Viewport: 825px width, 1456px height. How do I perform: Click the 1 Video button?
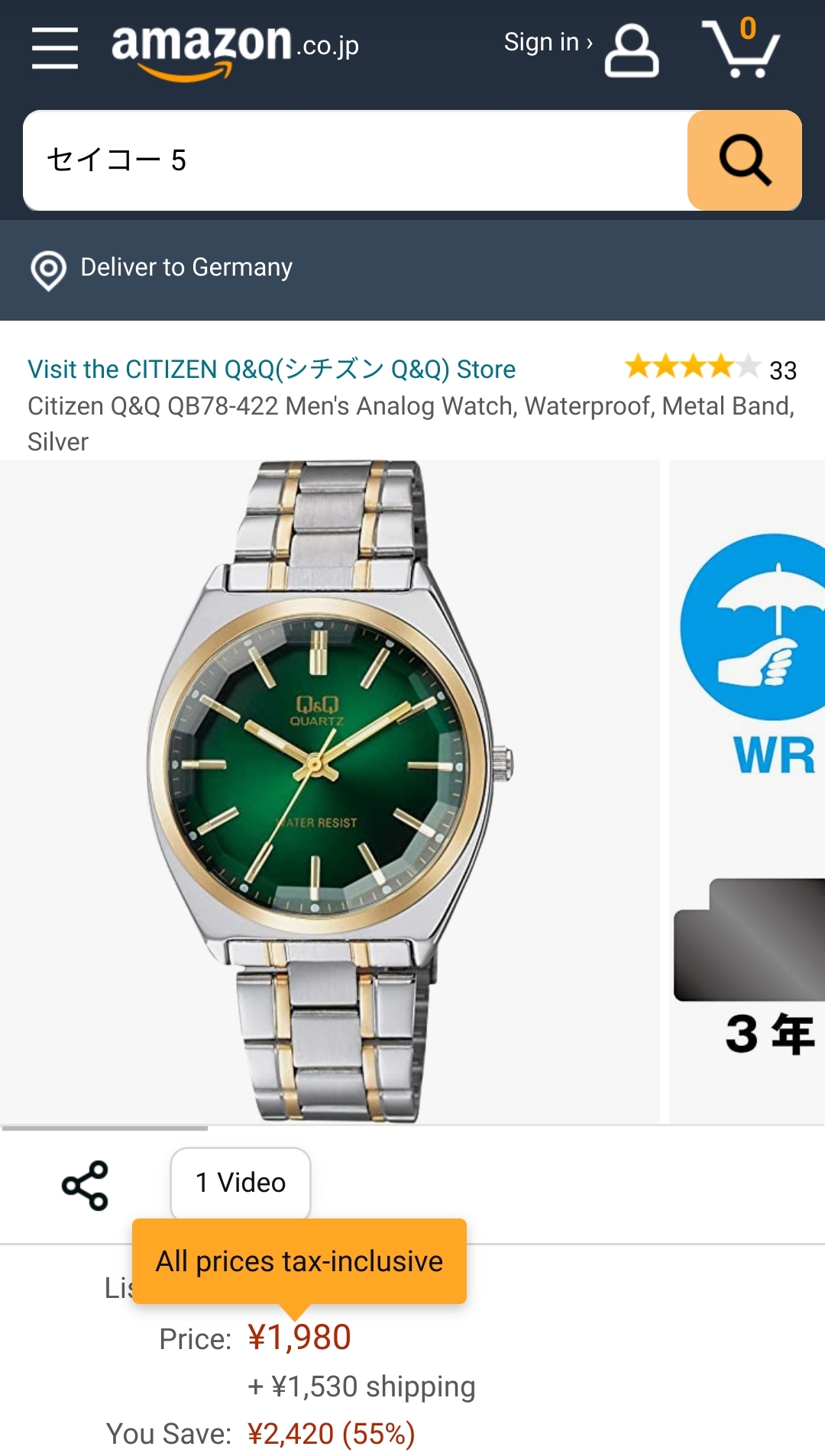(241, 1183)
